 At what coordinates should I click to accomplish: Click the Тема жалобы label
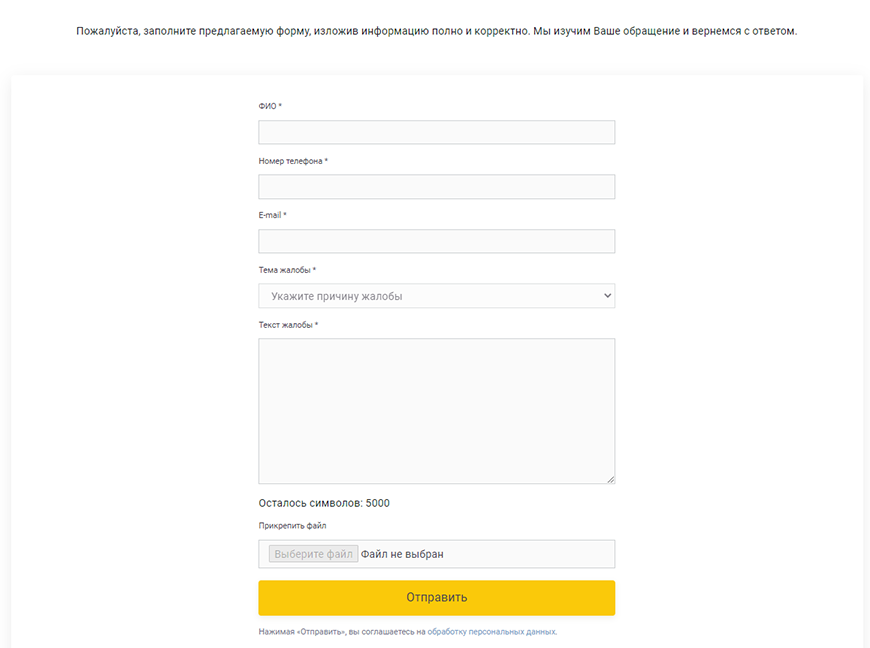coord(287,270)
